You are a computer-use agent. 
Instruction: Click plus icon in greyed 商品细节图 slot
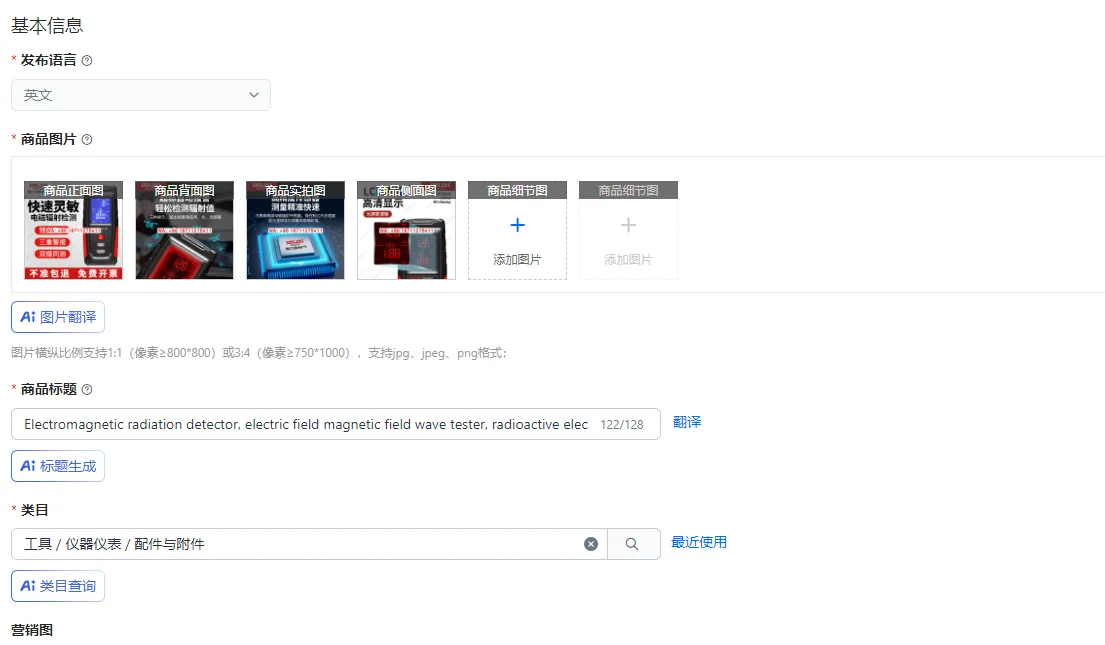click(628, 225)
